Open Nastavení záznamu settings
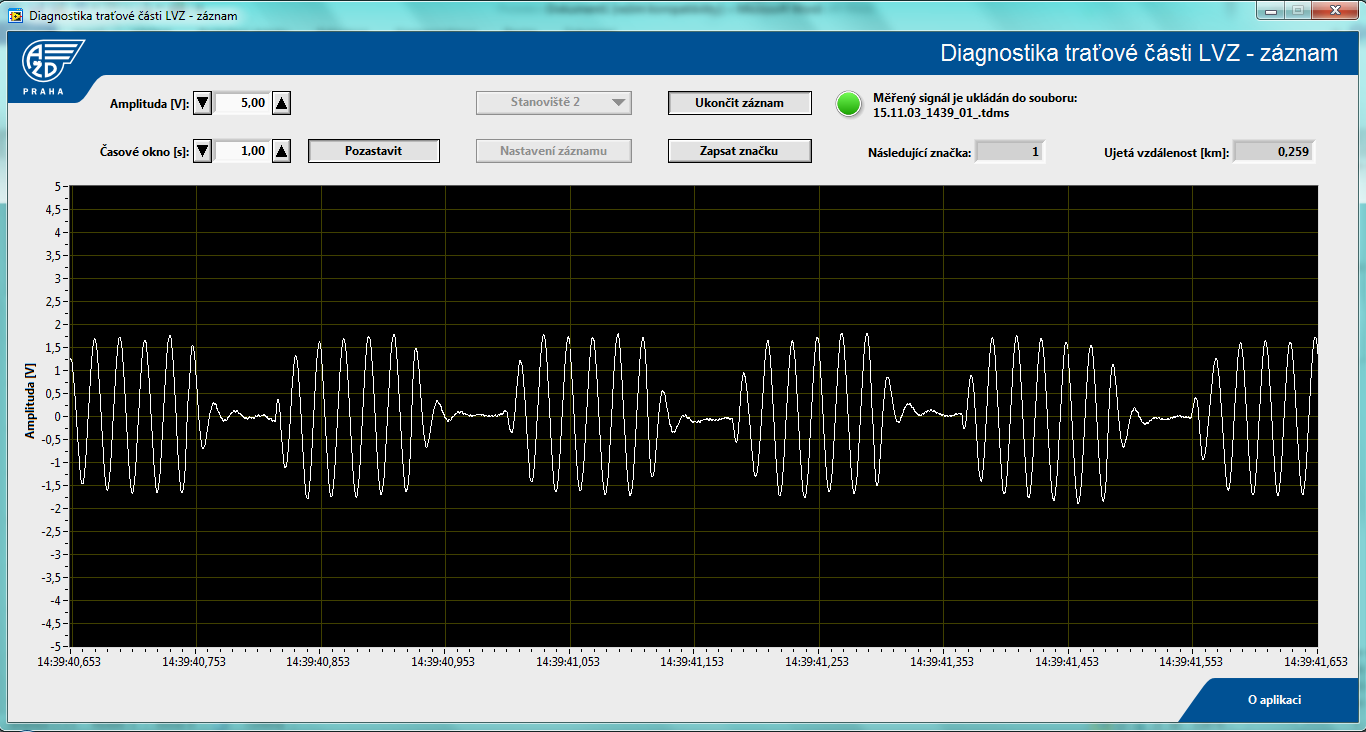 point(553,151)
